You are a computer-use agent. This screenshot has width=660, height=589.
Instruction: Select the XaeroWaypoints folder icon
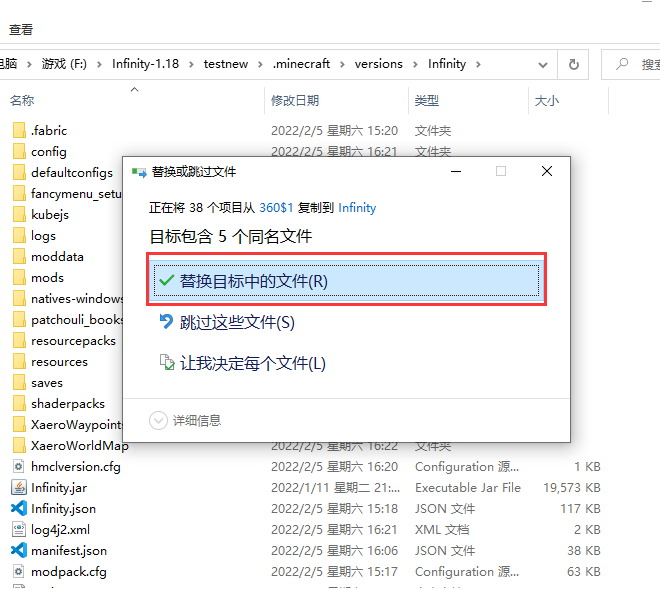(19, 425)
